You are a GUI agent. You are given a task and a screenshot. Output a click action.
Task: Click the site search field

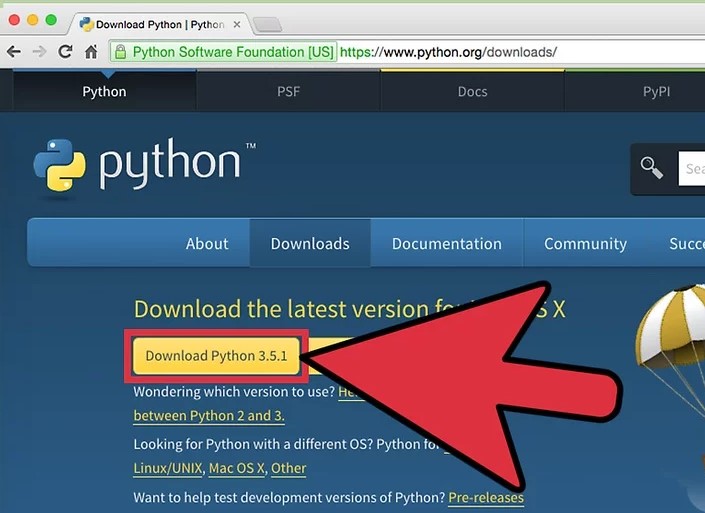(x=692, y=169)
